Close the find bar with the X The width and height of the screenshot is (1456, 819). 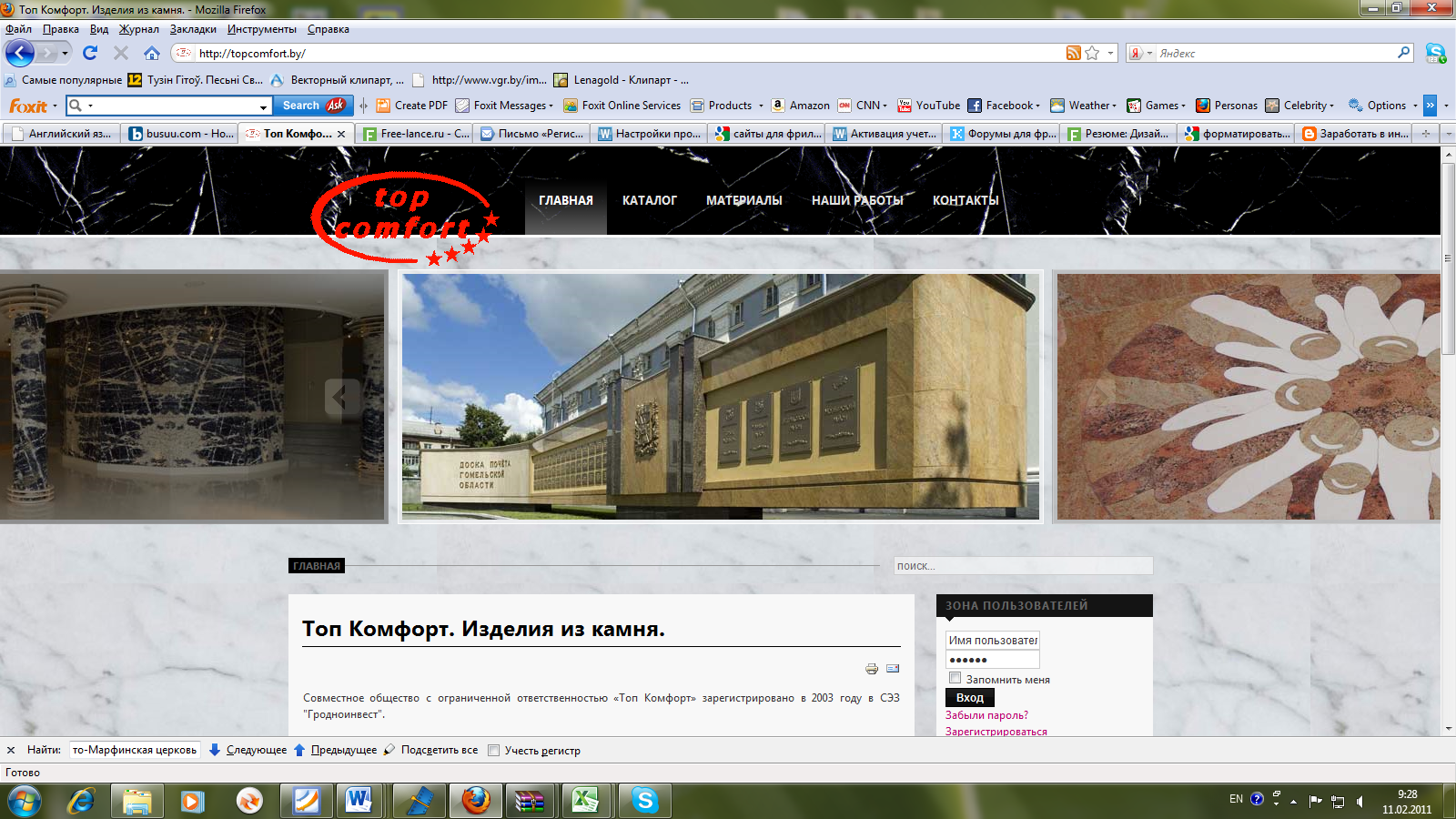11,750
